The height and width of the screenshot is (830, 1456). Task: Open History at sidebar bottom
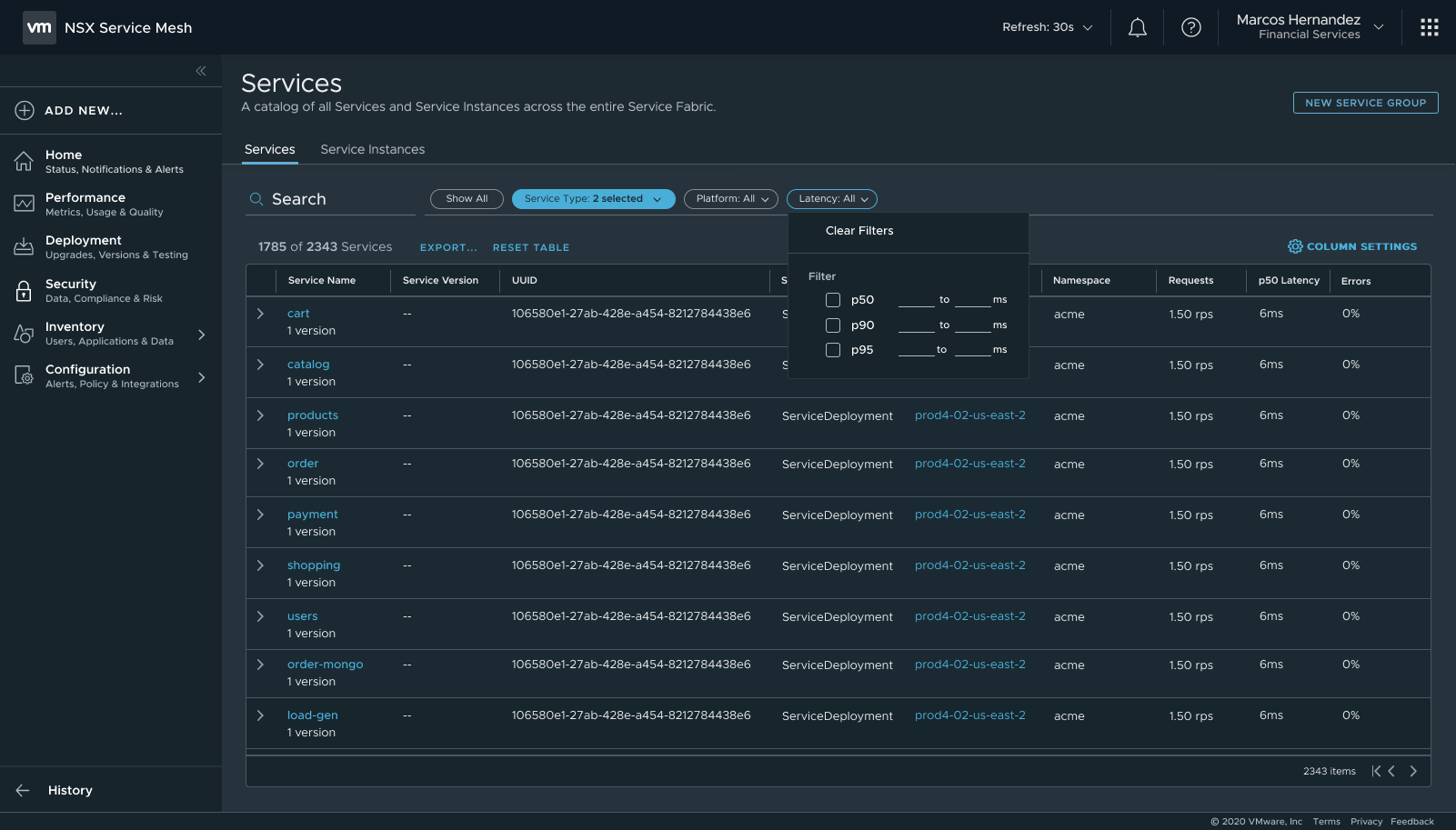(70, 790)
